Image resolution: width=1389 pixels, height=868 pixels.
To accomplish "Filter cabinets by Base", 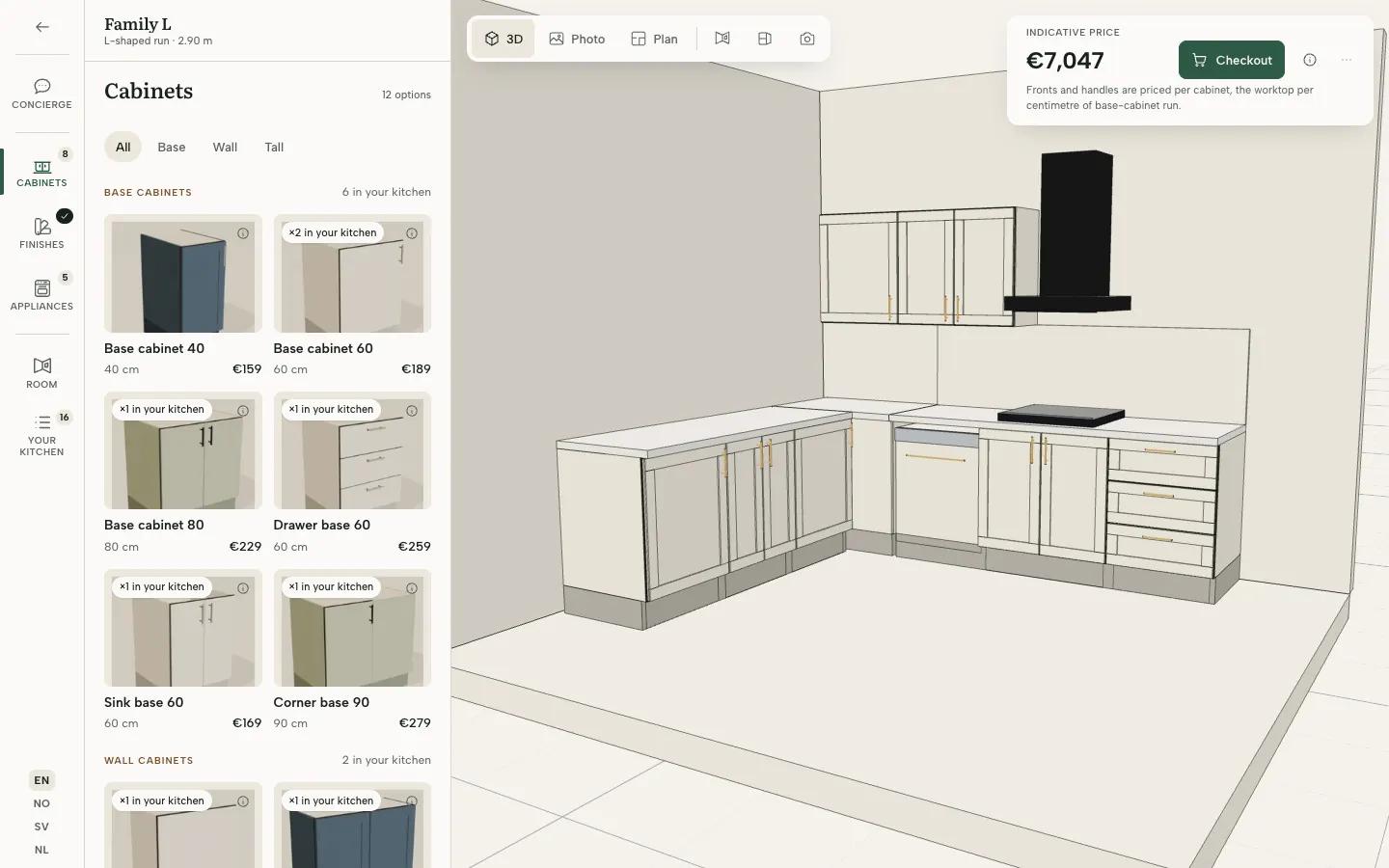I will (172, 147).
